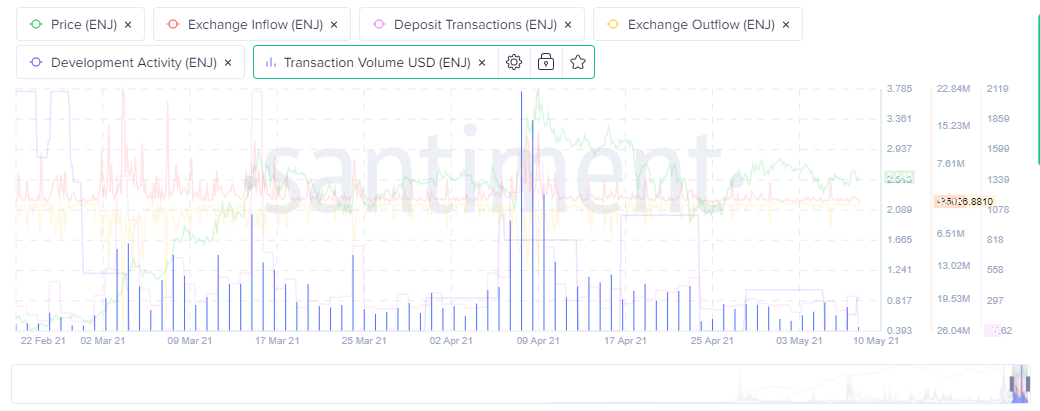Viewport: 1040px width, 411px height.
Task: Click the 1078 axis value
Action: point(998,209)
